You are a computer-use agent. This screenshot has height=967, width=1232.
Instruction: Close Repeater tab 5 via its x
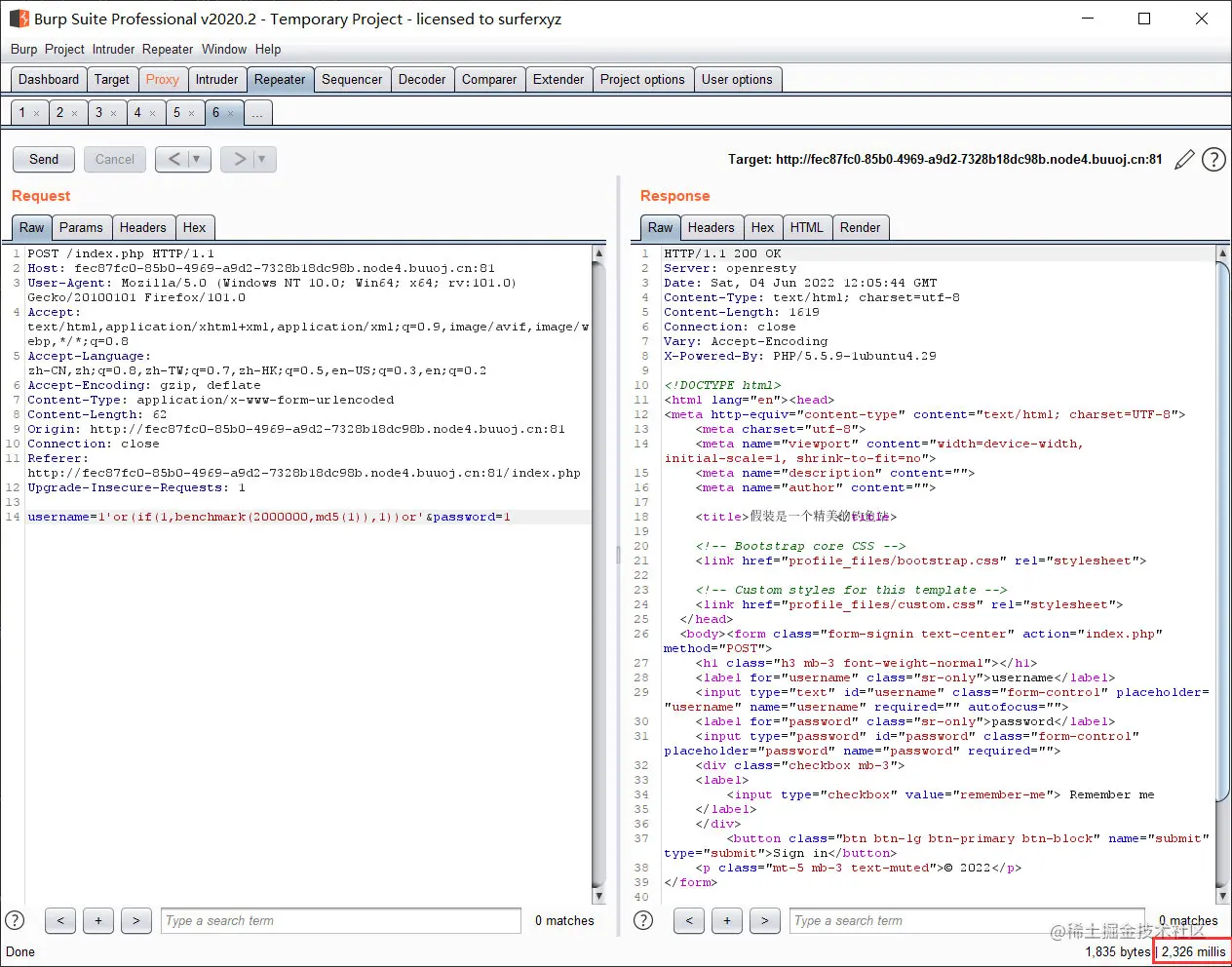coord(191,113)
